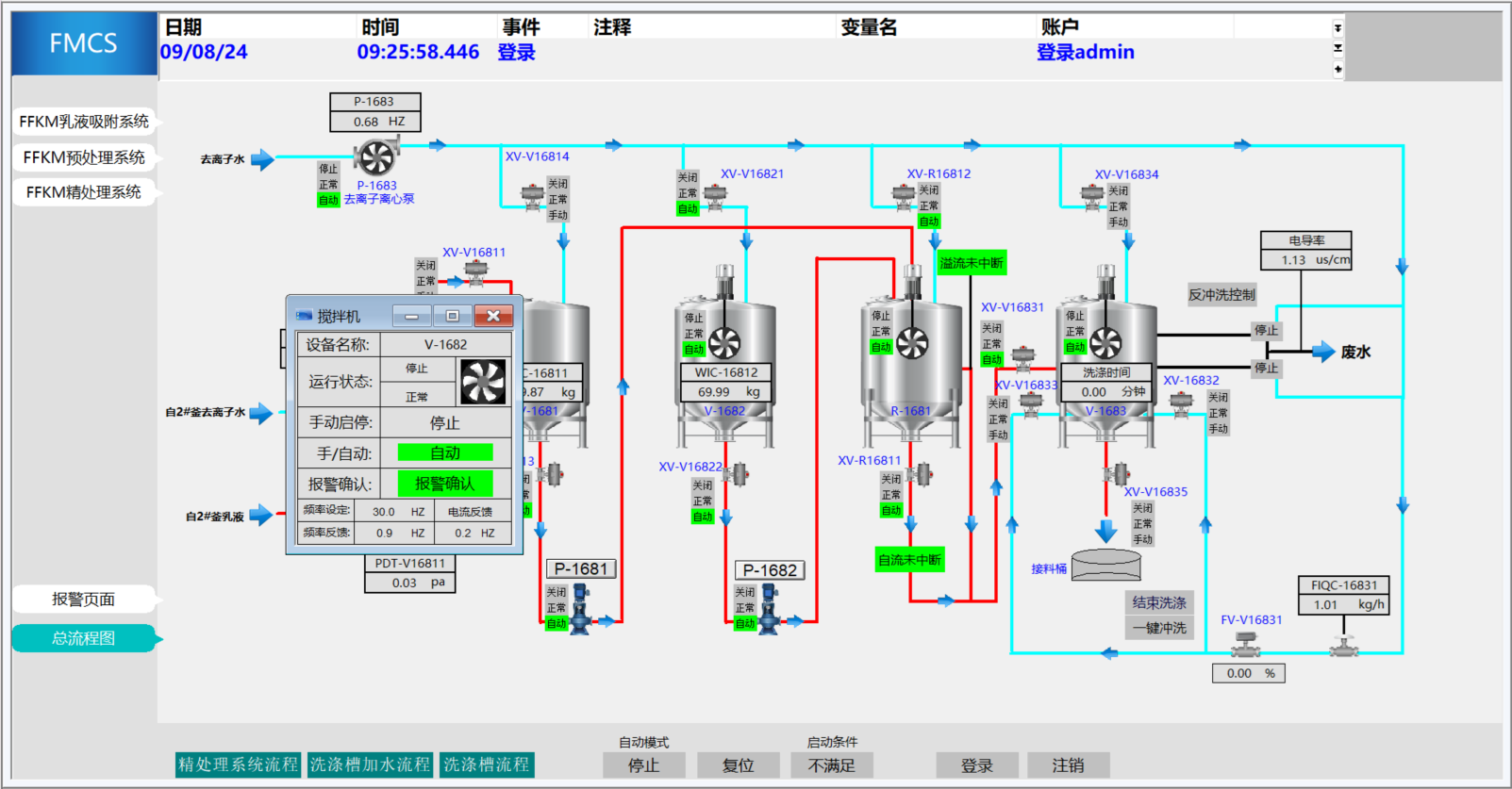Viewport: 1512px width, 789px height.
Task: Toggle the agitator hand/auto mode button
Action: [x=445, y=453]
